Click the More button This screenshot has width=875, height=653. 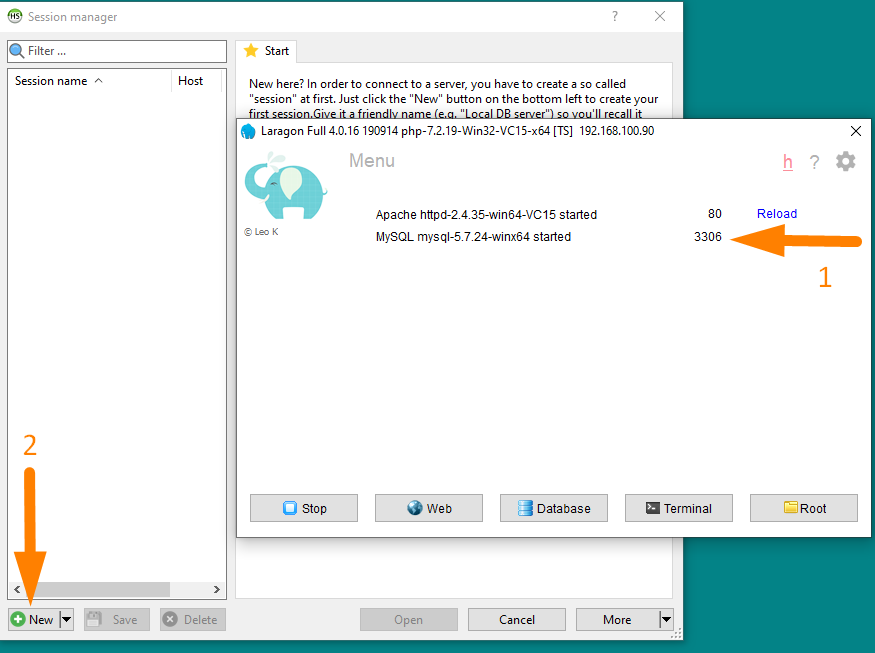[x=617, y=620]
